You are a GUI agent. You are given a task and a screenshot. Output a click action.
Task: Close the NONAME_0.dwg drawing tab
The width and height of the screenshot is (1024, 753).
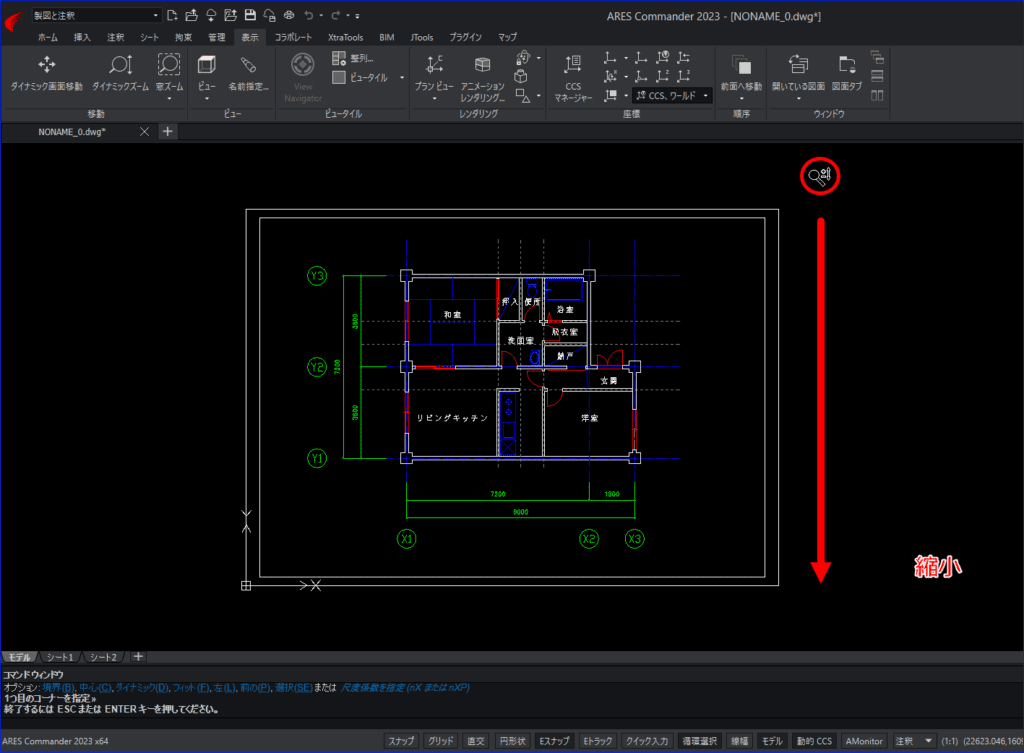point(144,131)
